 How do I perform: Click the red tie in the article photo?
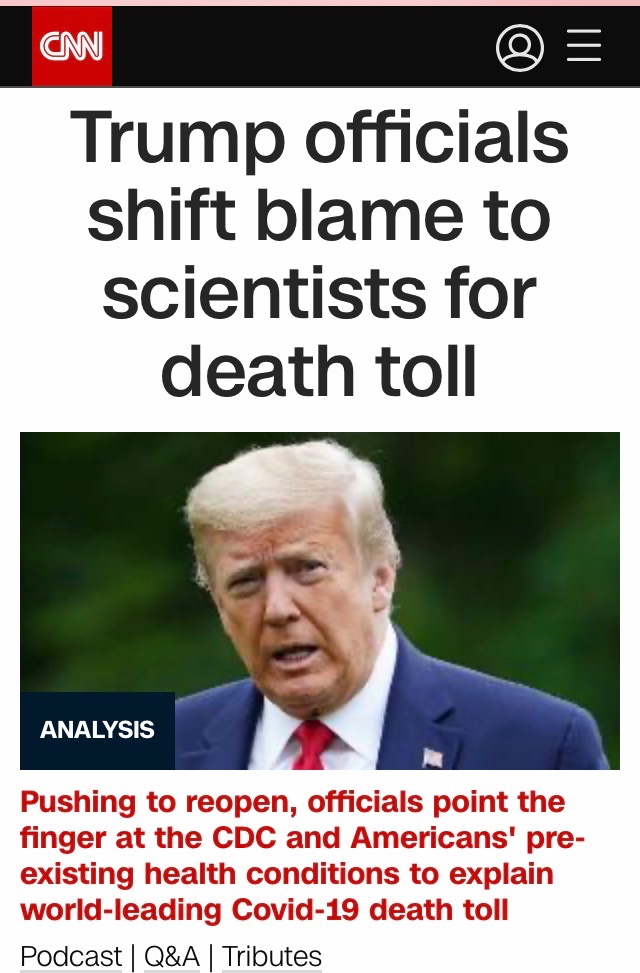pyautogui.click(x=312, y=745)
